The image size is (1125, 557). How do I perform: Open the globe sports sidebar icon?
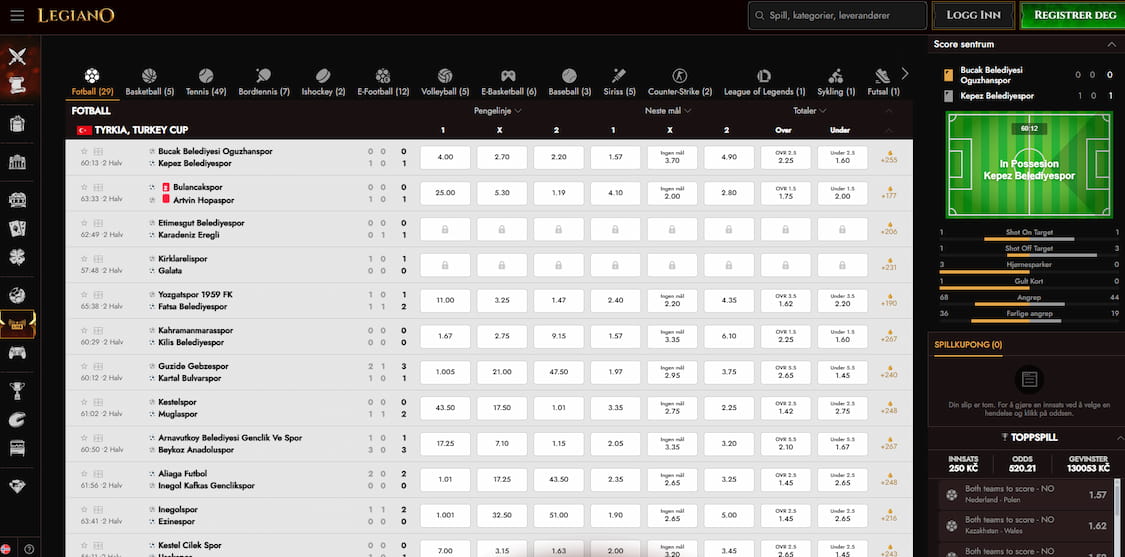(17, 295)
